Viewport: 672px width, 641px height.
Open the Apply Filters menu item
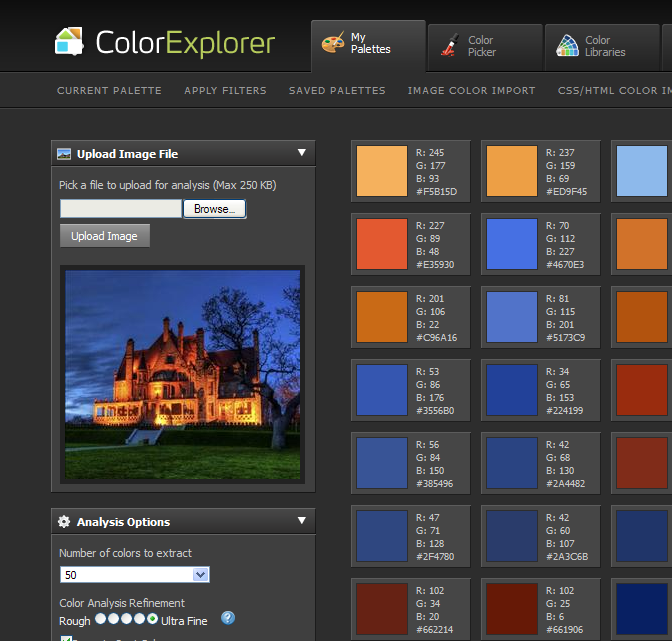pyautogui.click(x=225, y=90)
